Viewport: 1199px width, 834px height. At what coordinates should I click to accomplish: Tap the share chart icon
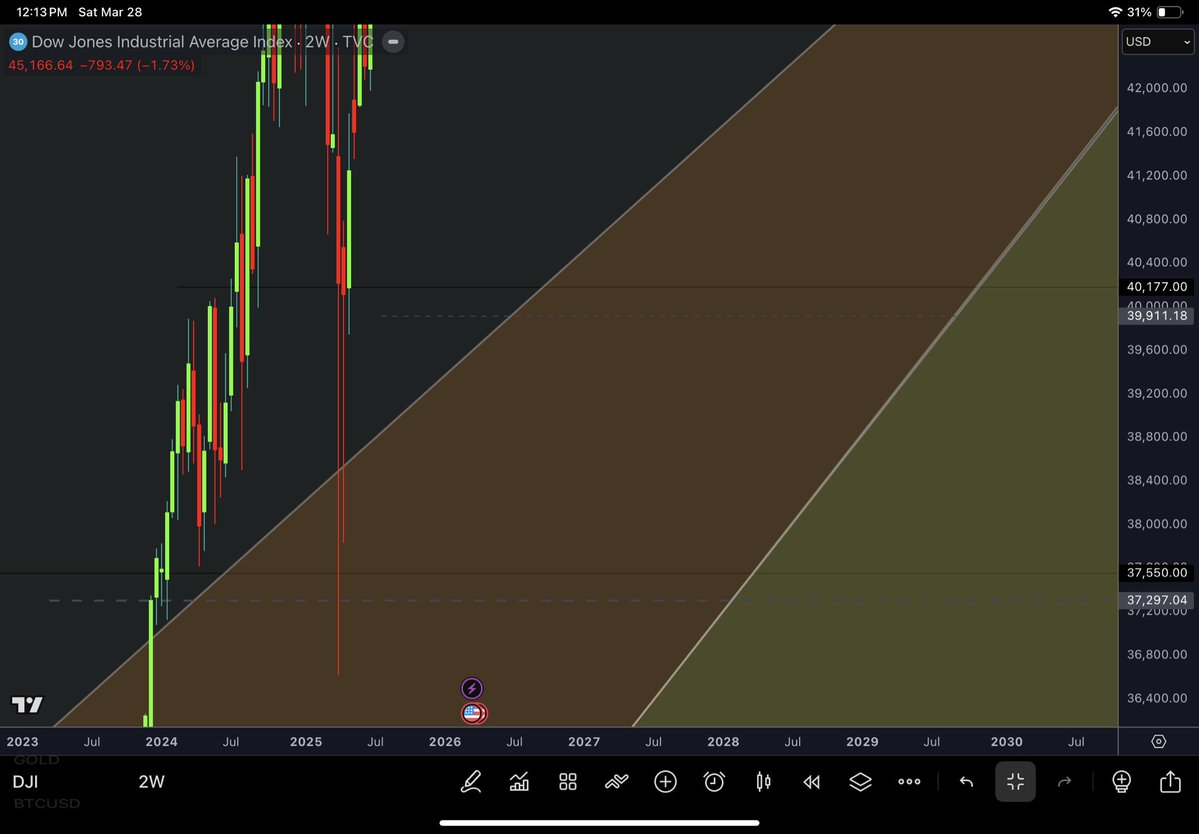click(1170, 781)
